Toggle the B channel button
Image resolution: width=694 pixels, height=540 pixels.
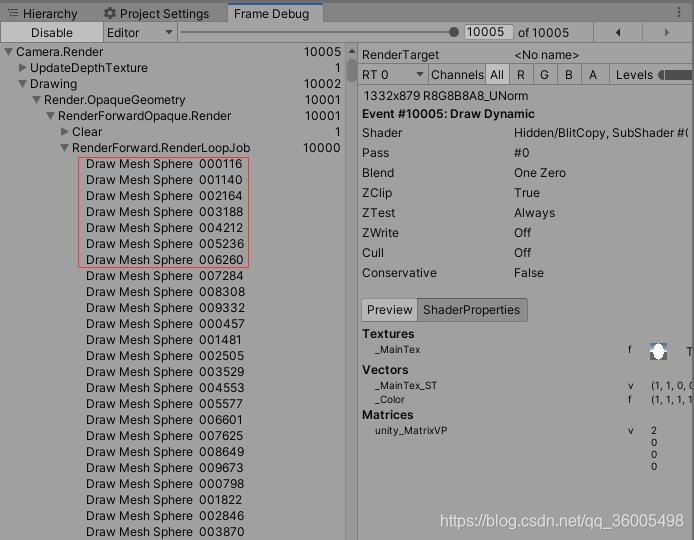pos(569,75)
